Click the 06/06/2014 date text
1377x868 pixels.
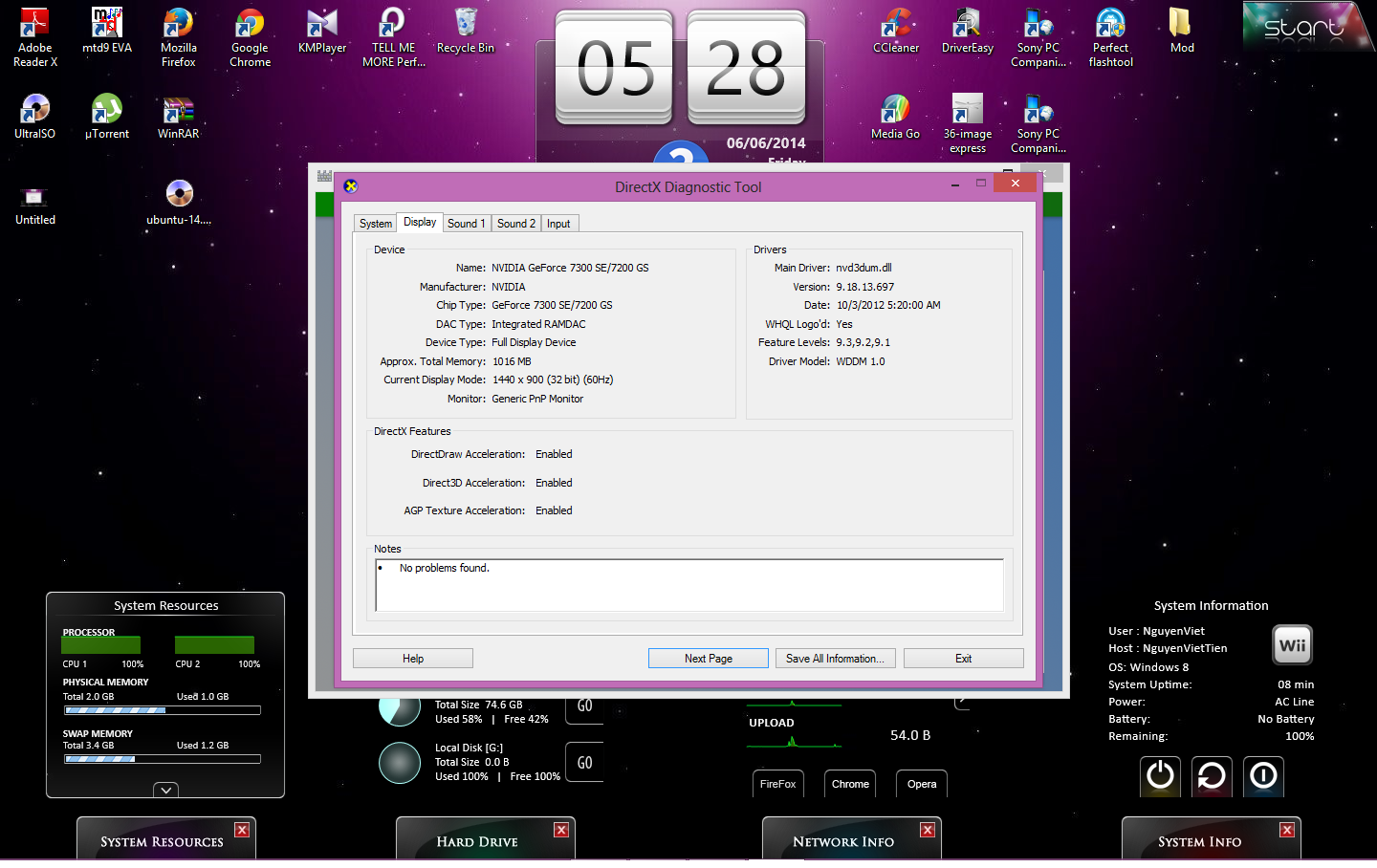pos(766,143)
